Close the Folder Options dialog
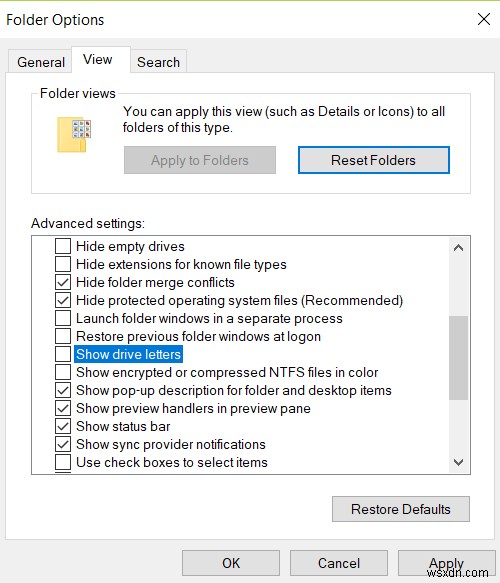Screen dimensions: 500x583 click(484, 19)
